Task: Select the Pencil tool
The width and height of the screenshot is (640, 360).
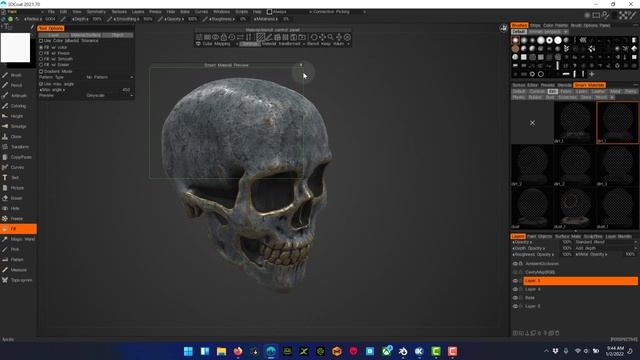Action: [x=16, y=85]
